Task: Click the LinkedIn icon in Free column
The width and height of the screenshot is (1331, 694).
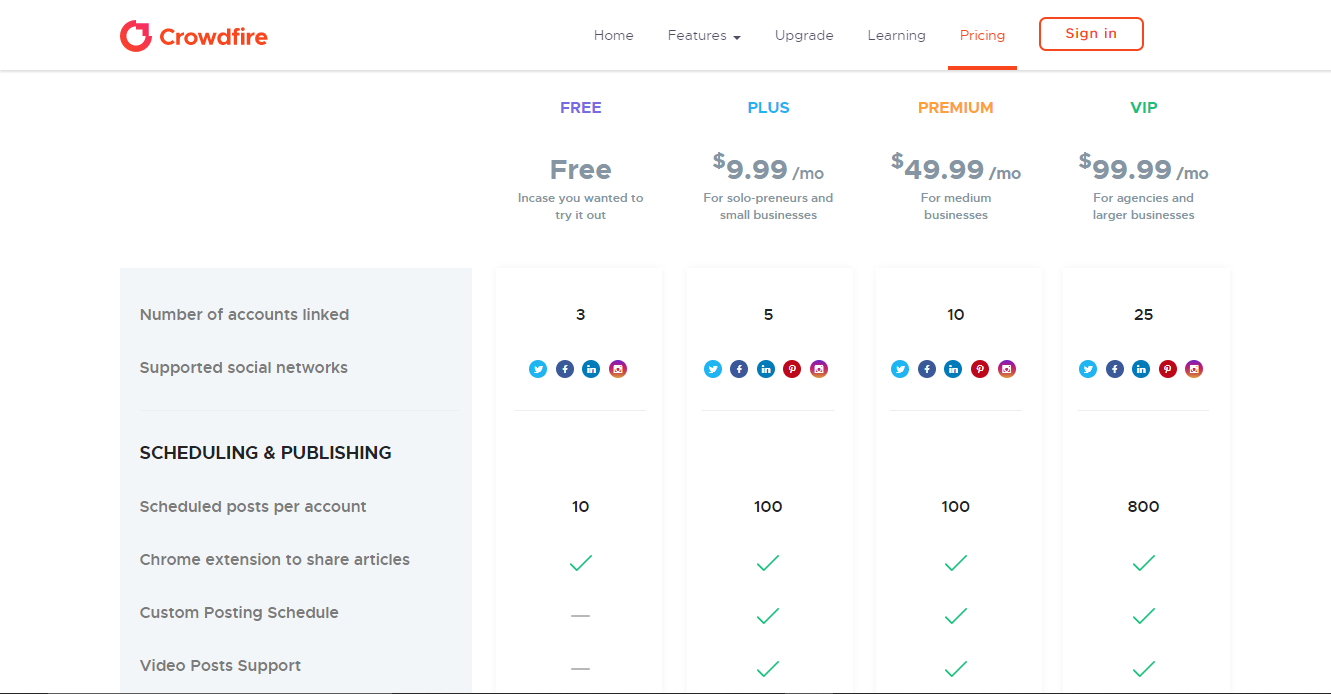Action: coord(591,369)
